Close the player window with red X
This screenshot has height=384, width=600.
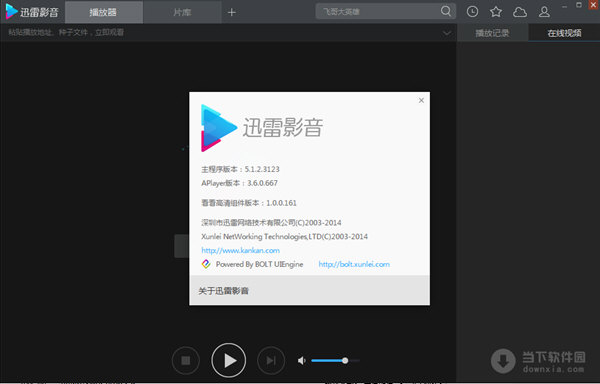[x=593, y=5]
